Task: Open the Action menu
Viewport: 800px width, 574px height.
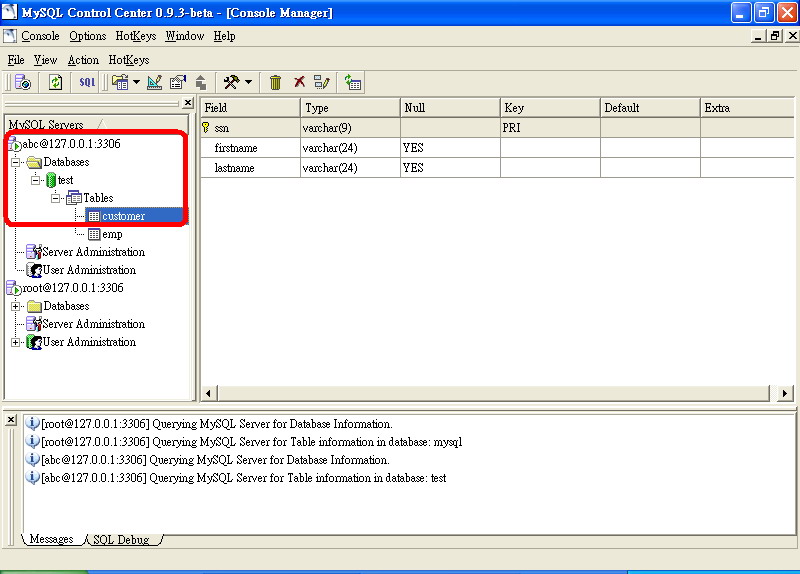Action: [x=83, y=60]
